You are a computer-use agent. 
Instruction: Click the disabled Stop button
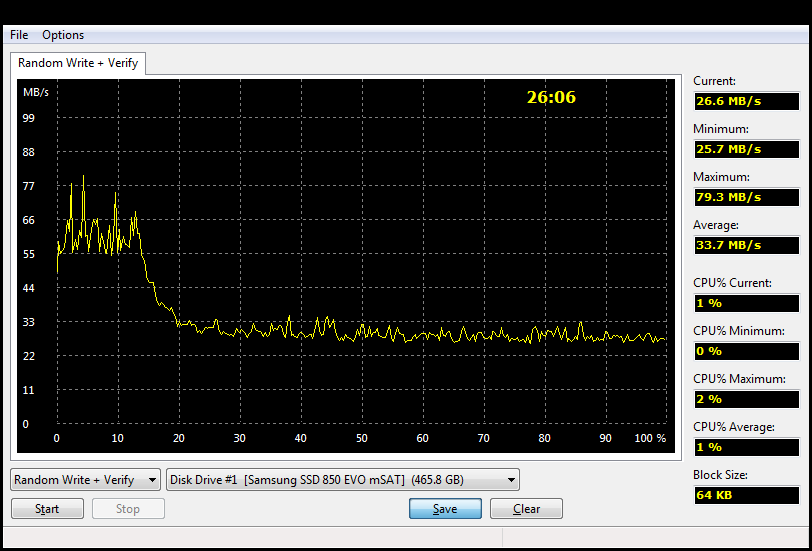pos(128,509)
